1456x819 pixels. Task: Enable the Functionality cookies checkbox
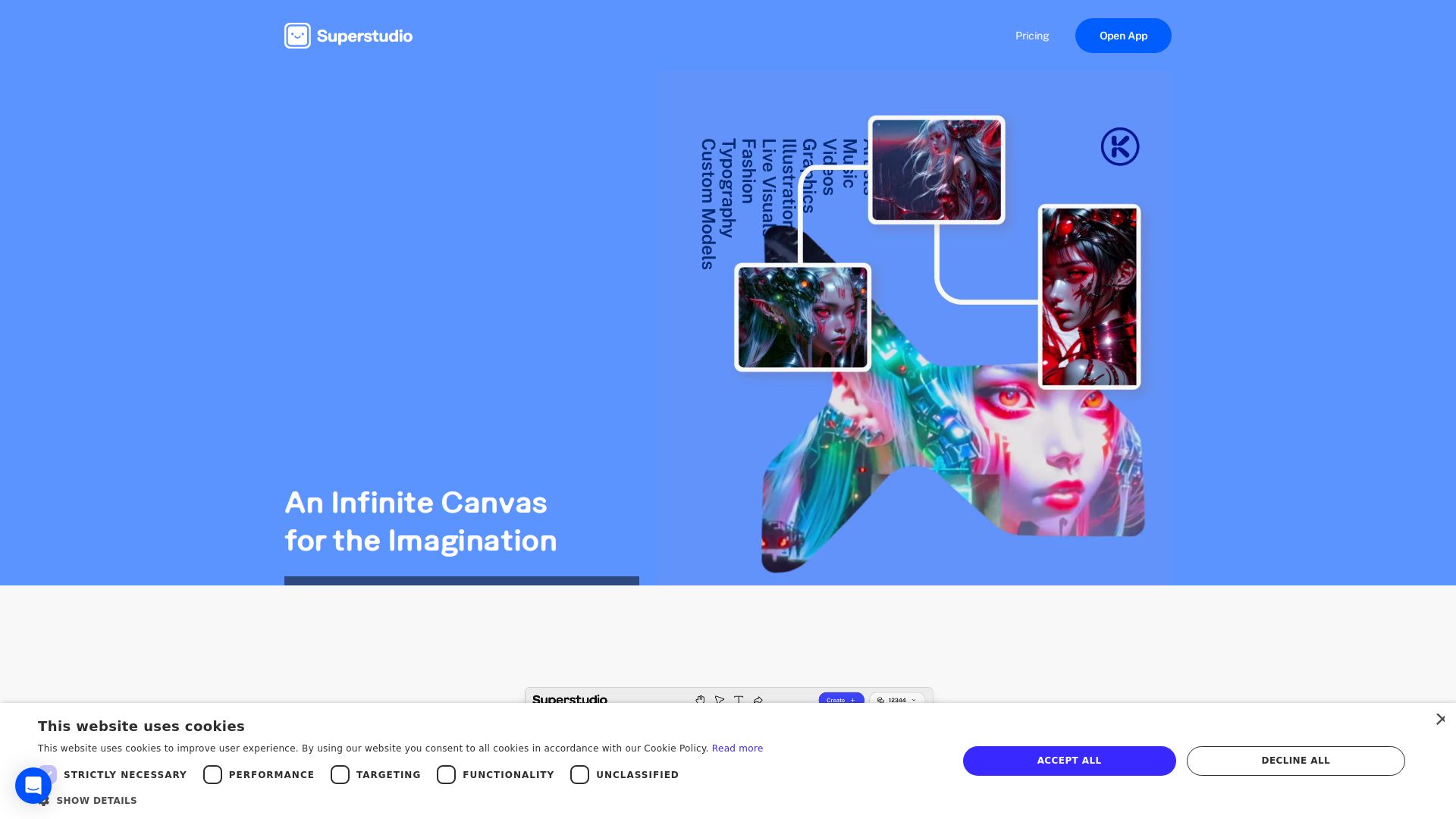[446, 774]
